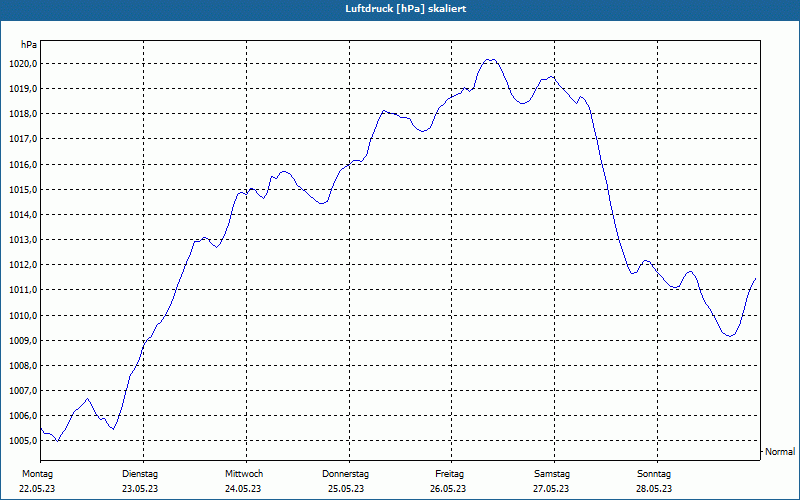Select the 1010,0 axis value
Viewport: 800px width, 500px height.
23,315
